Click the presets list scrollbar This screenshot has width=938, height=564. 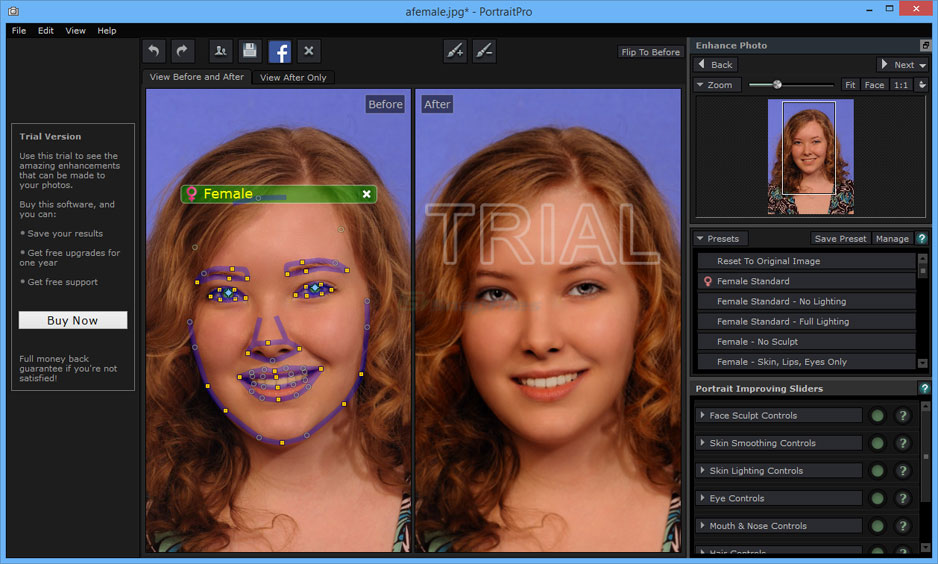[922, 311]
